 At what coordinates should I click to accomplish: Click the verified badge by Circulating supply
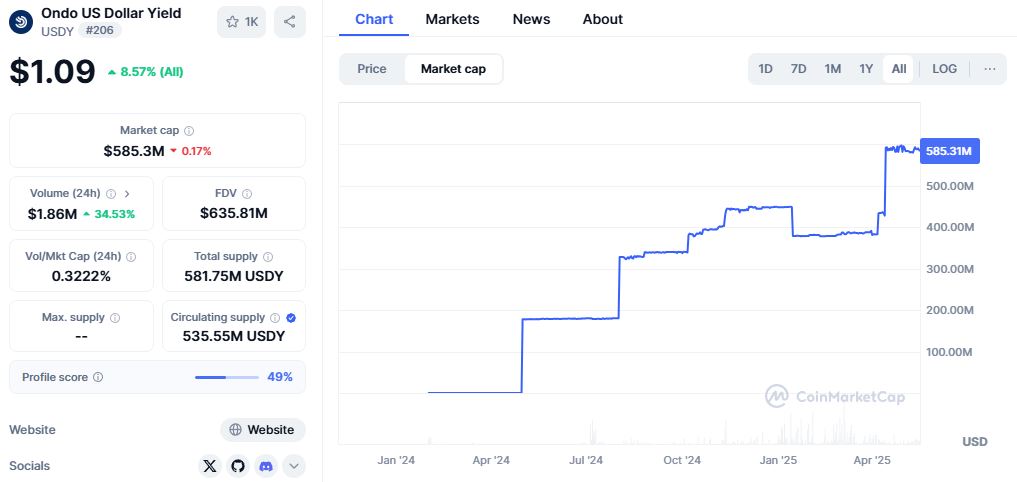291,318
